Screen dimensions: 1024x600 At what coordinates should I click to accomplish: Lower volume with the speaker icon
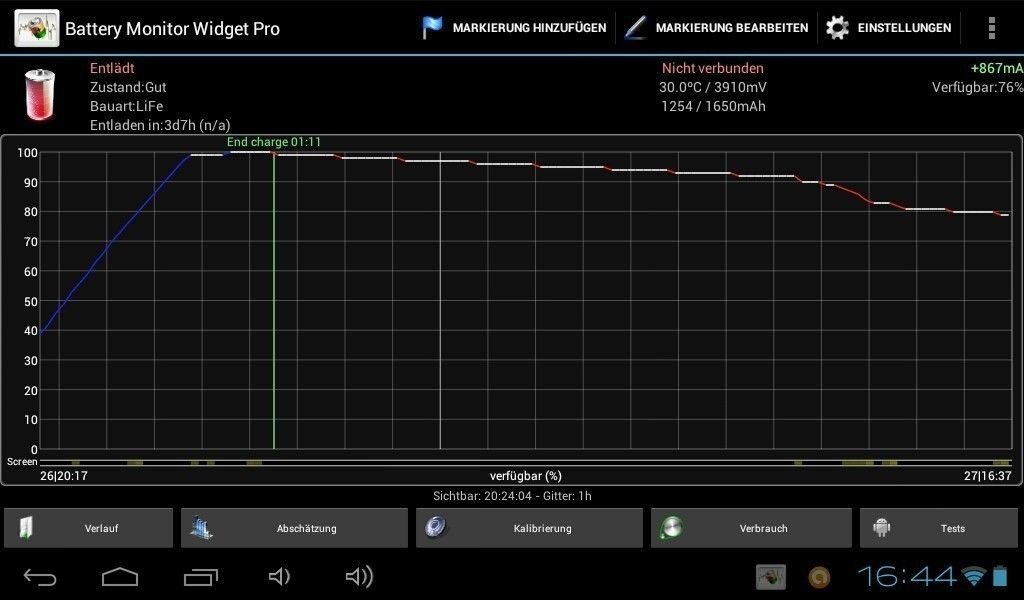coord(279,576)
